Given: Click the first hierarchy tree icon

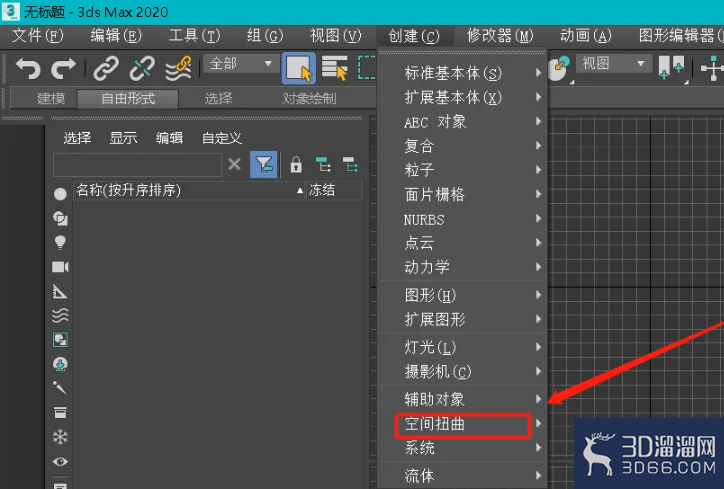Looking at the screenshot, I should click(323, 164).
